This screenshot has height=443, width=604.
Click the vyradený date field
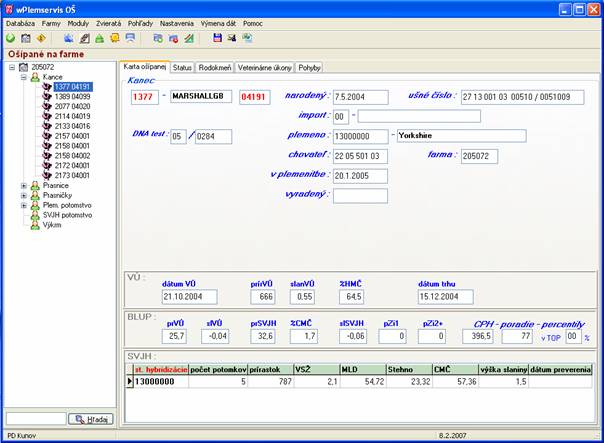(360, 196)
